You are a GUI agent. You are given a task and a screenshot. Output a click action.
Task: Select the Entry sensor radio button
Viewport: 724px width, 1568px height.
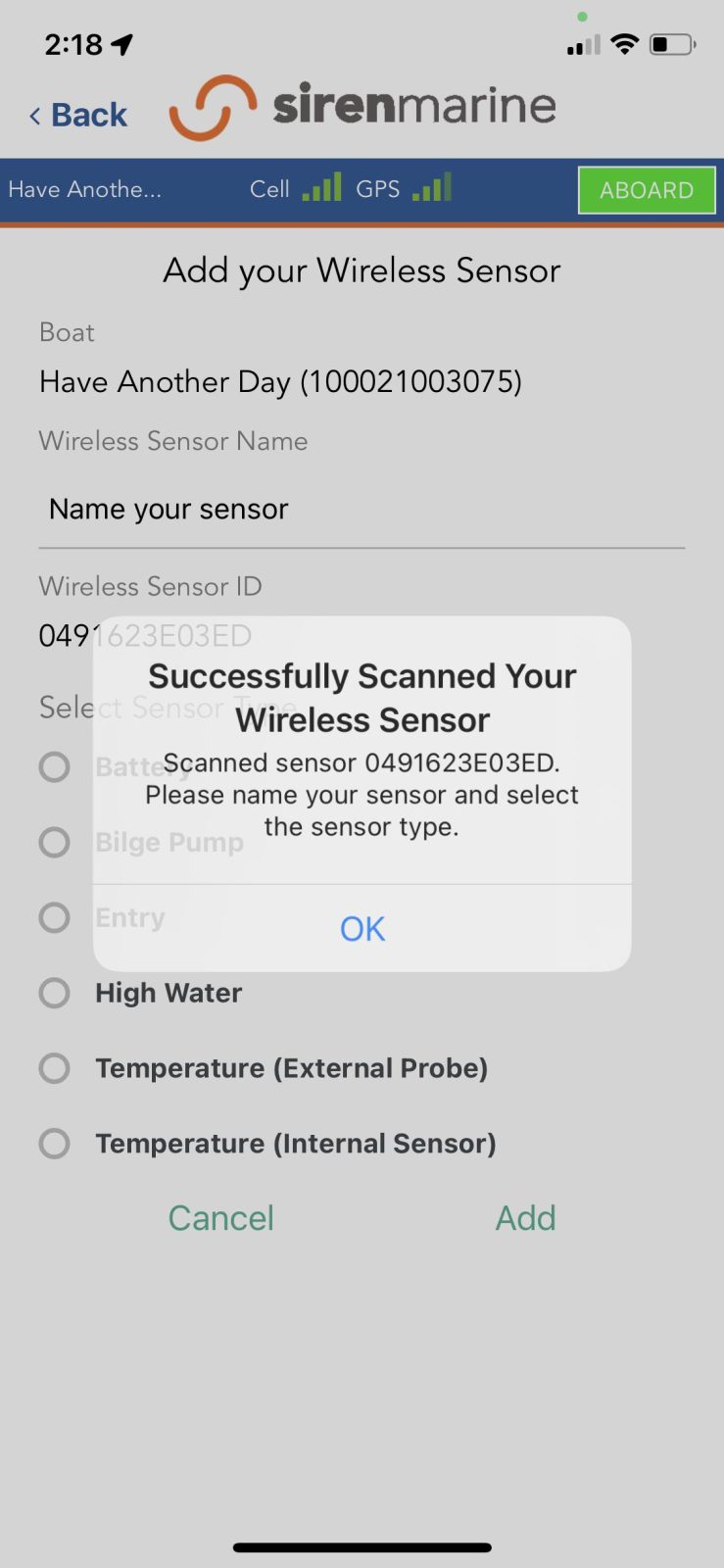click(x=55, y=917)
